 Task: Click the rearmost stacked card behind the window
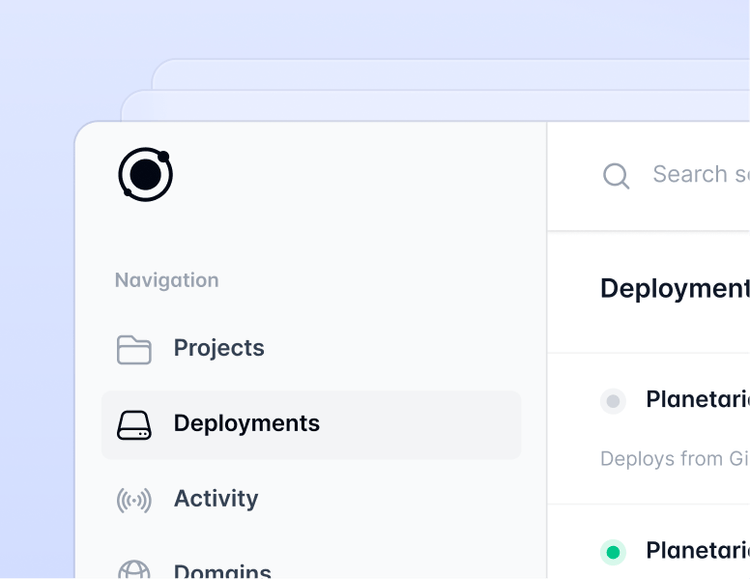point(450,72)
